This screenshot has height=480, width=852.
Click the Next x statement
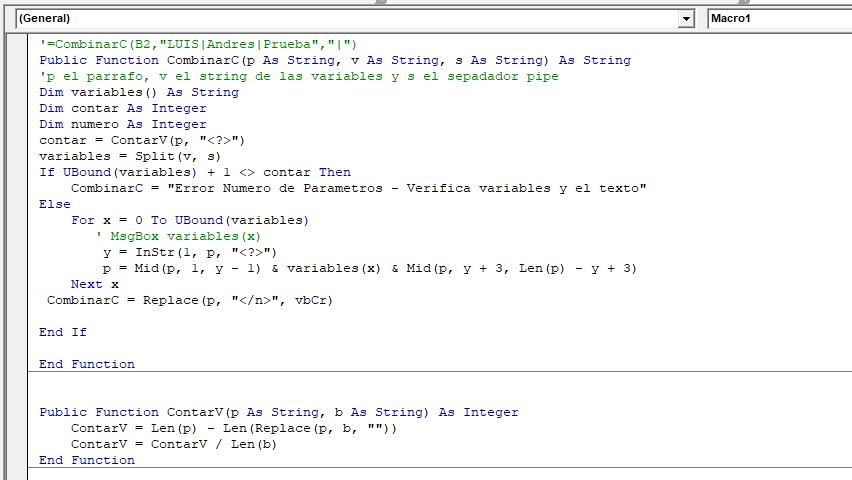coord(95,284)
